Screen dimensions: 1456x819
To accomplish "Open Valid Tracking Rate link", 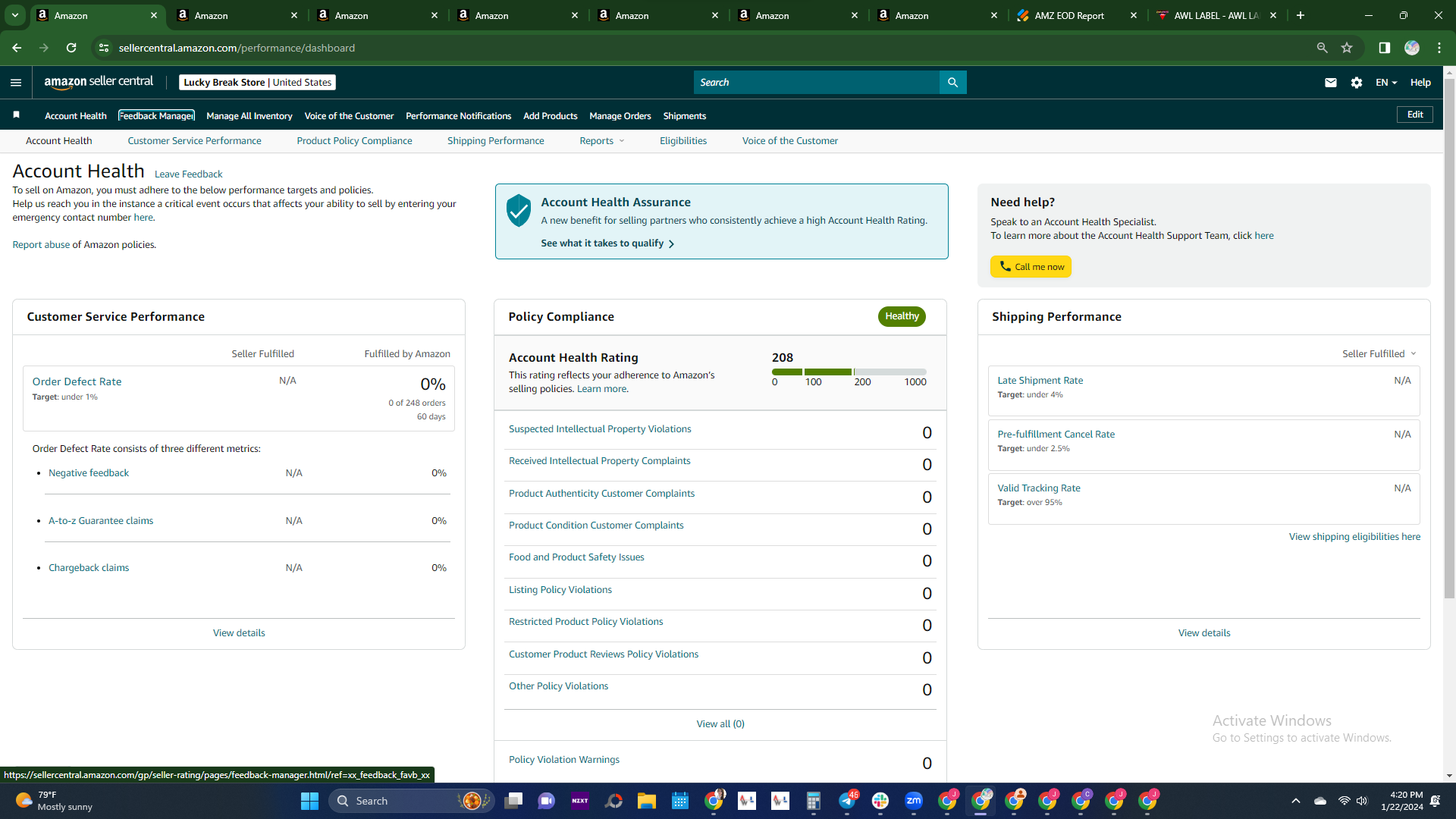I will [x=1039, y=488].
